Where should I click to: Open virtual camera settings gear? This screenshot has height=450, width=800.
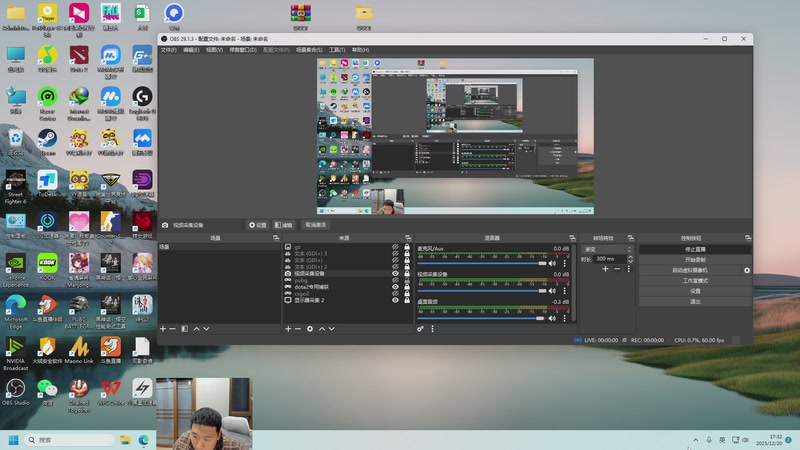(x=747, y=270)
